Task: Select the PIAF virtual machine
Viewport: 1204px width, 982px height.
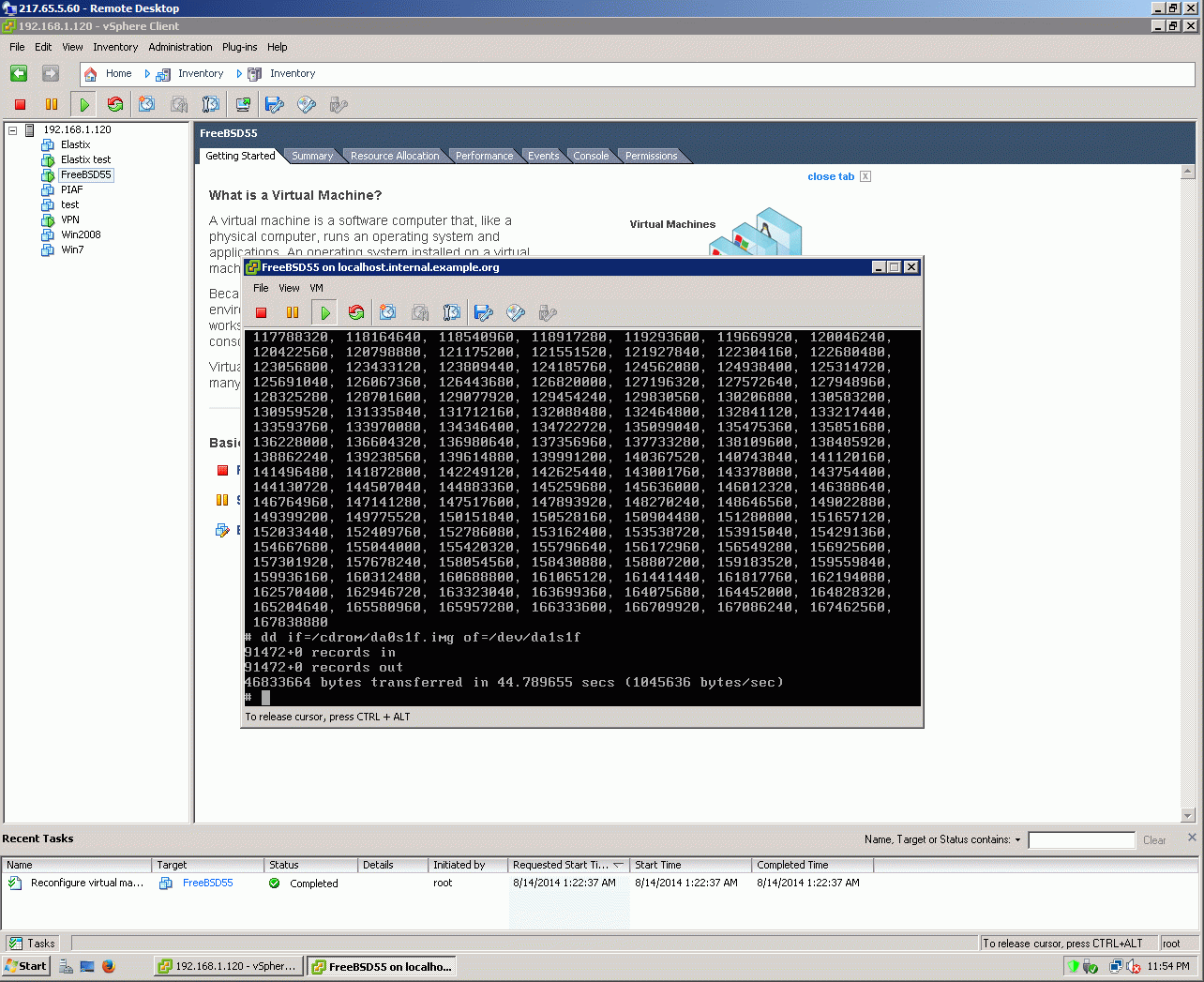Action: click(x=71, y=189)
